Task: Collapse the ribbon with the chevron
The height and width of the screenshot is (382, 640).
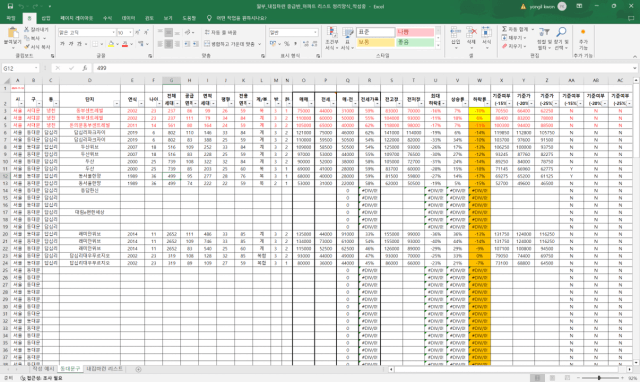Action: [x=634, y=56]
